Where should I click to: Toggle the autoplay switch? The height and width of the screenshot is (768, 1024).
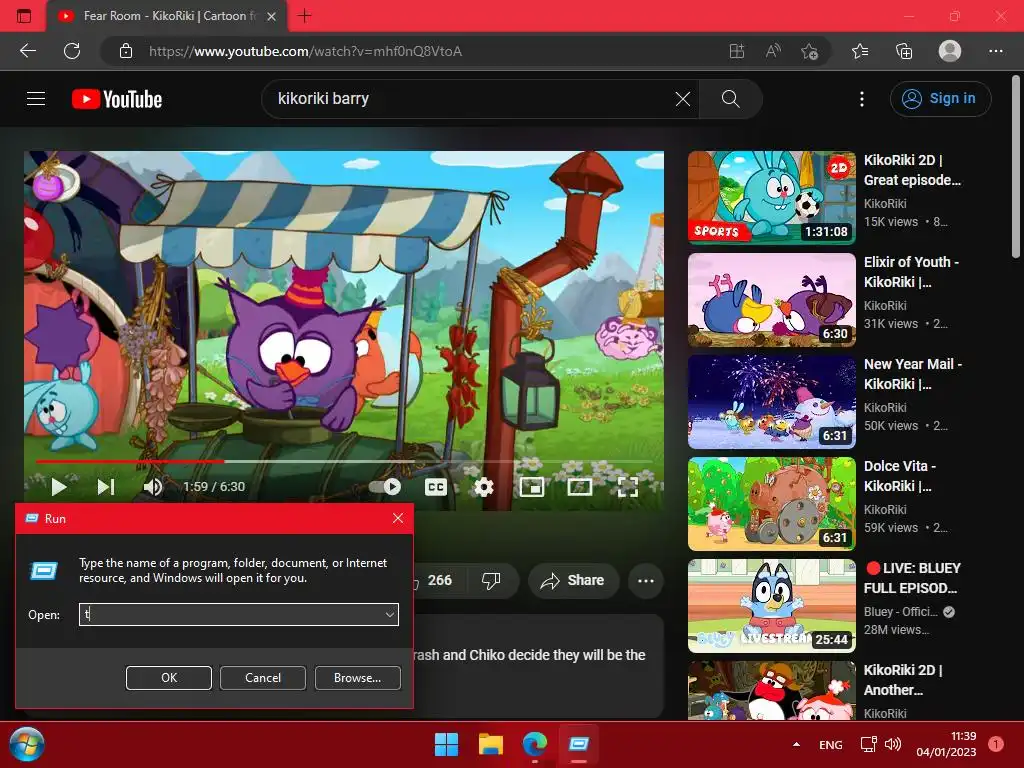[x=385, y=487]
